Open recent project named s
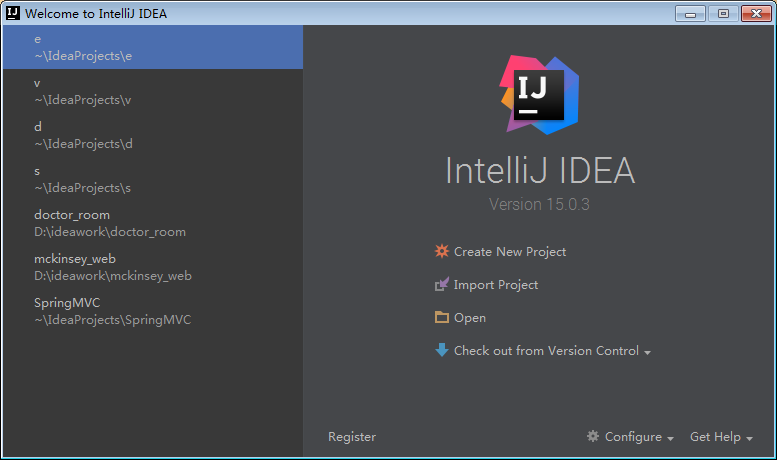The height and width of the screenshot is (460, 777). click(x=153, y=179)
